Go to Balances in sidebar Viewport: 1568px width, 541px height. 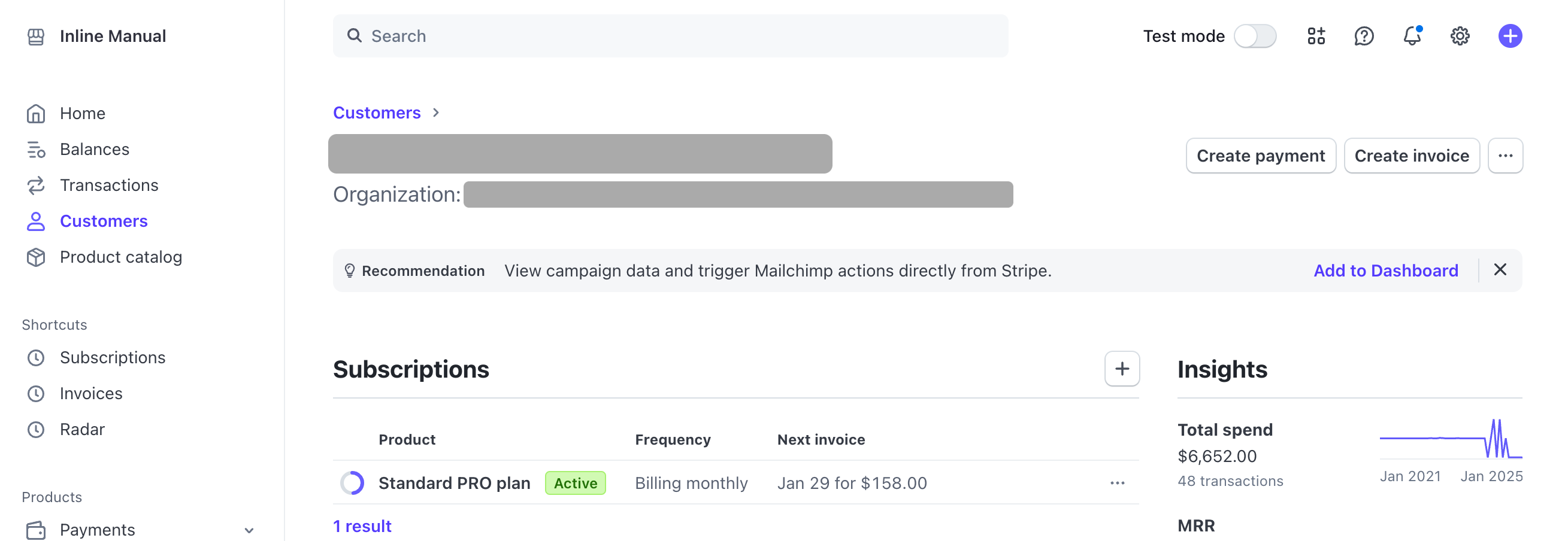click(x=95, y=149)
